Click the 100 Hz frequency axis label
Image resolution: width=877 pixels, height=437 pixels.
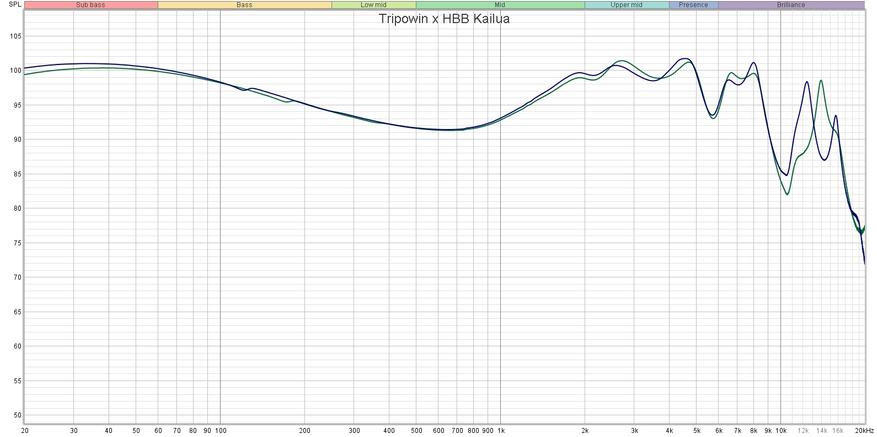[220, 431]
